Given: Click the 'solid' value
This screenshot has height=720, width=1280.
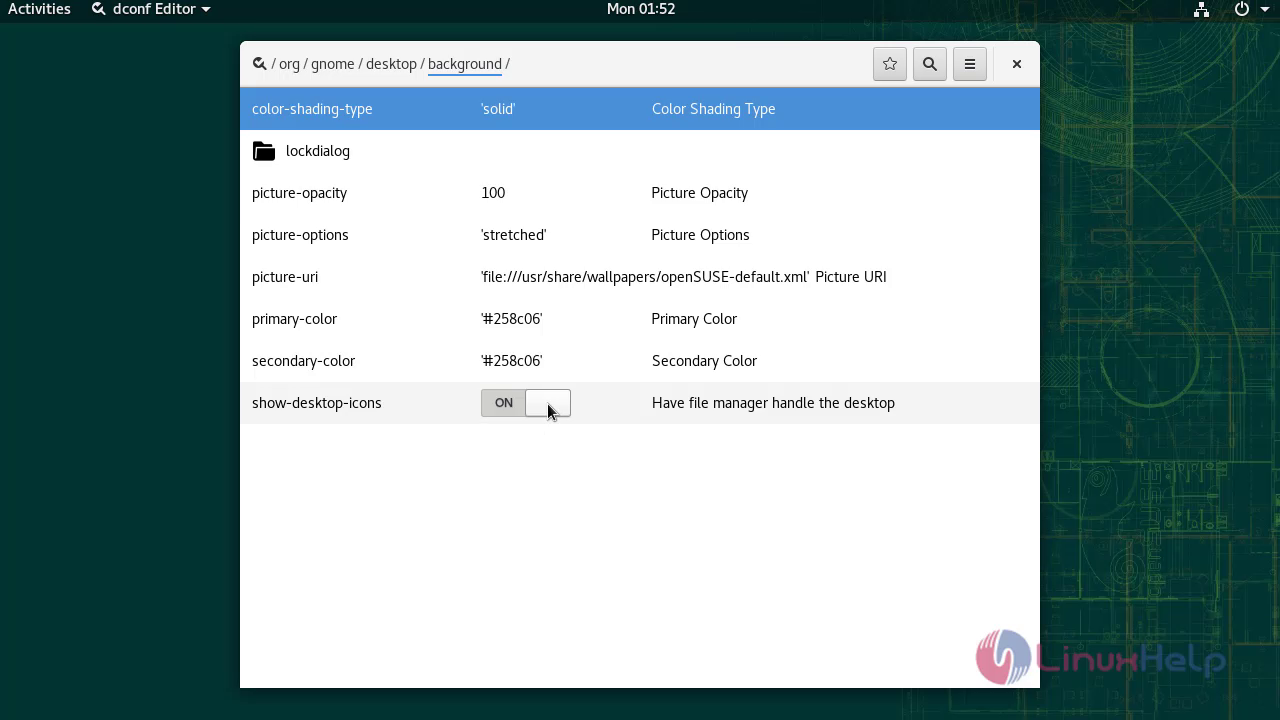Looking at the screenshot, I should coord(498,109).
